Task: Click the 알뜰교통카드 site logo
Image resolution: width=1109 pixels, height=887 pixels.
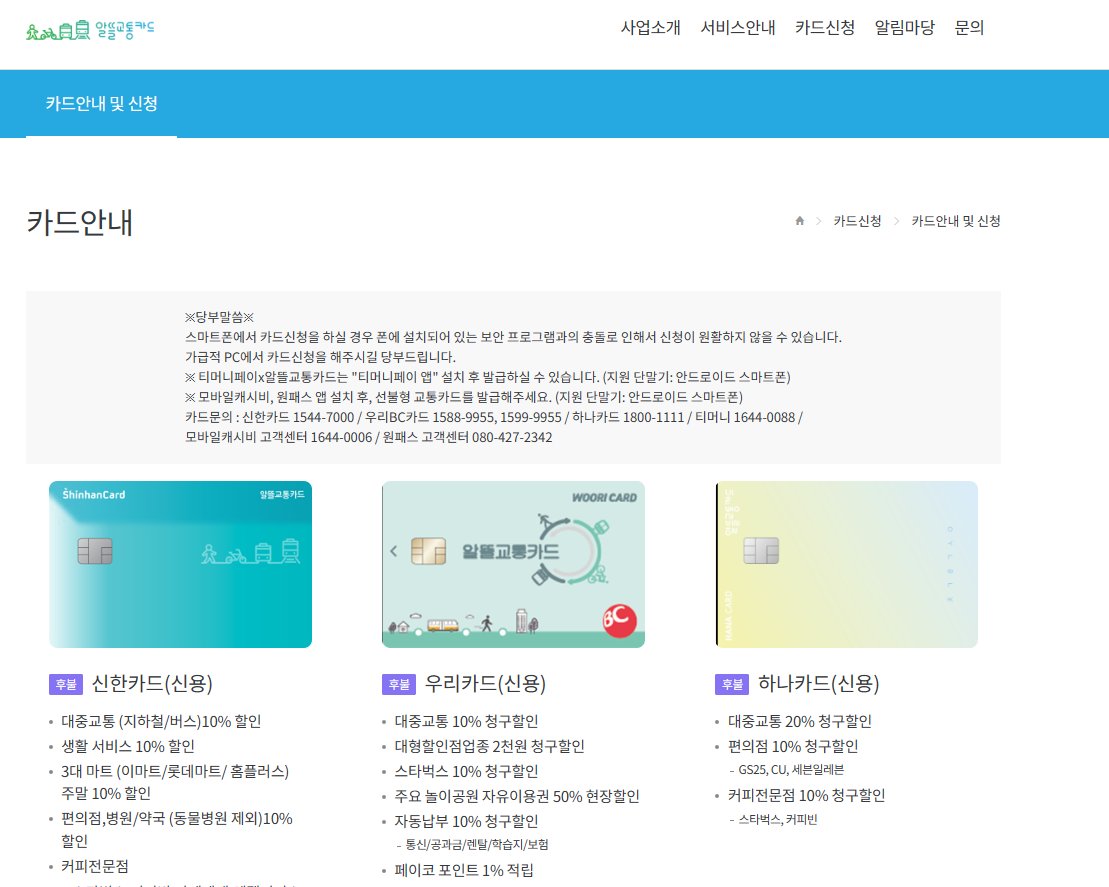Action: pyautogui.click(x=90, y=30)
